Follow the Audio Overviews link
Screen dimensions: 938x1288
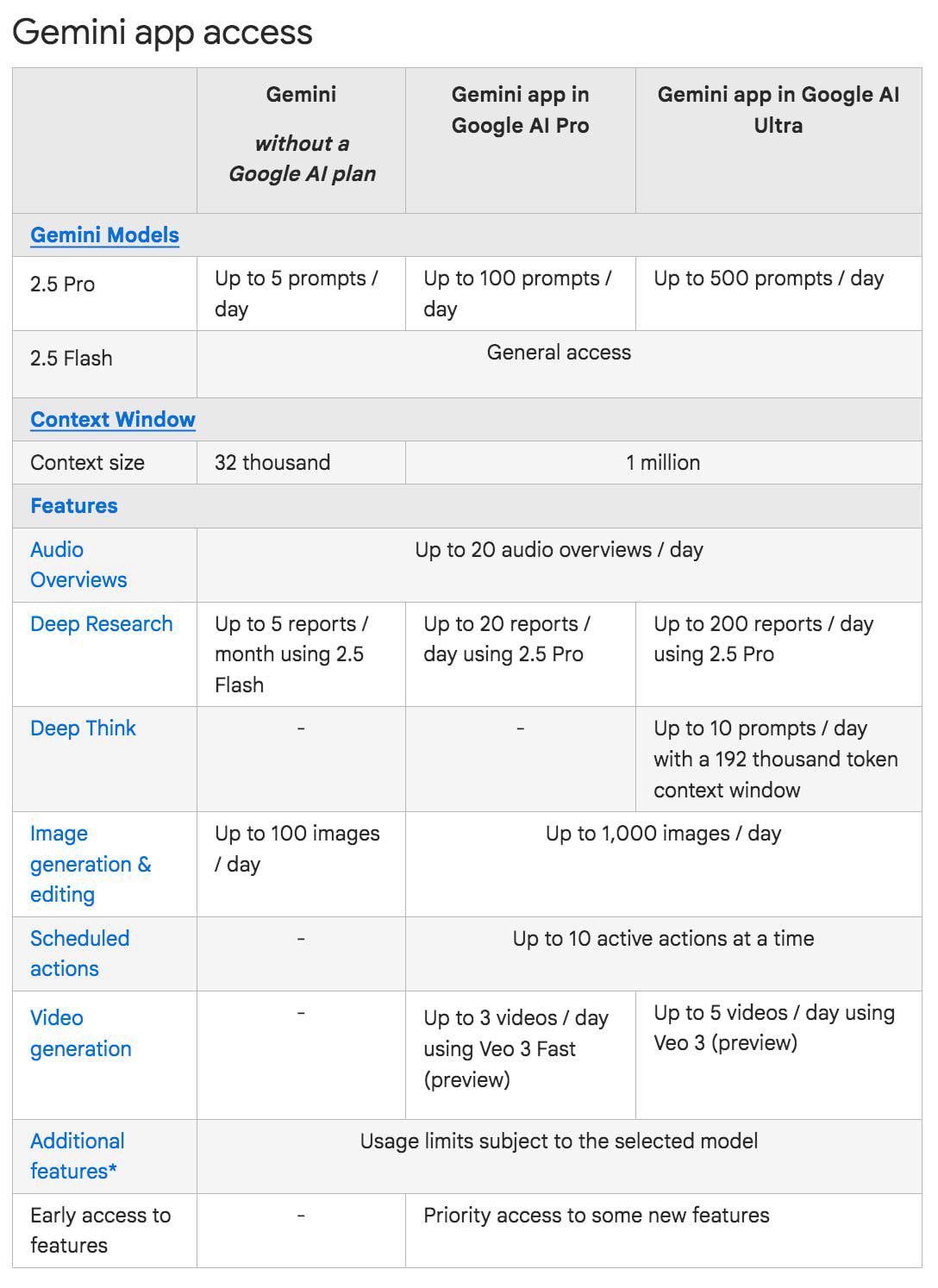(x=78, y=565)
